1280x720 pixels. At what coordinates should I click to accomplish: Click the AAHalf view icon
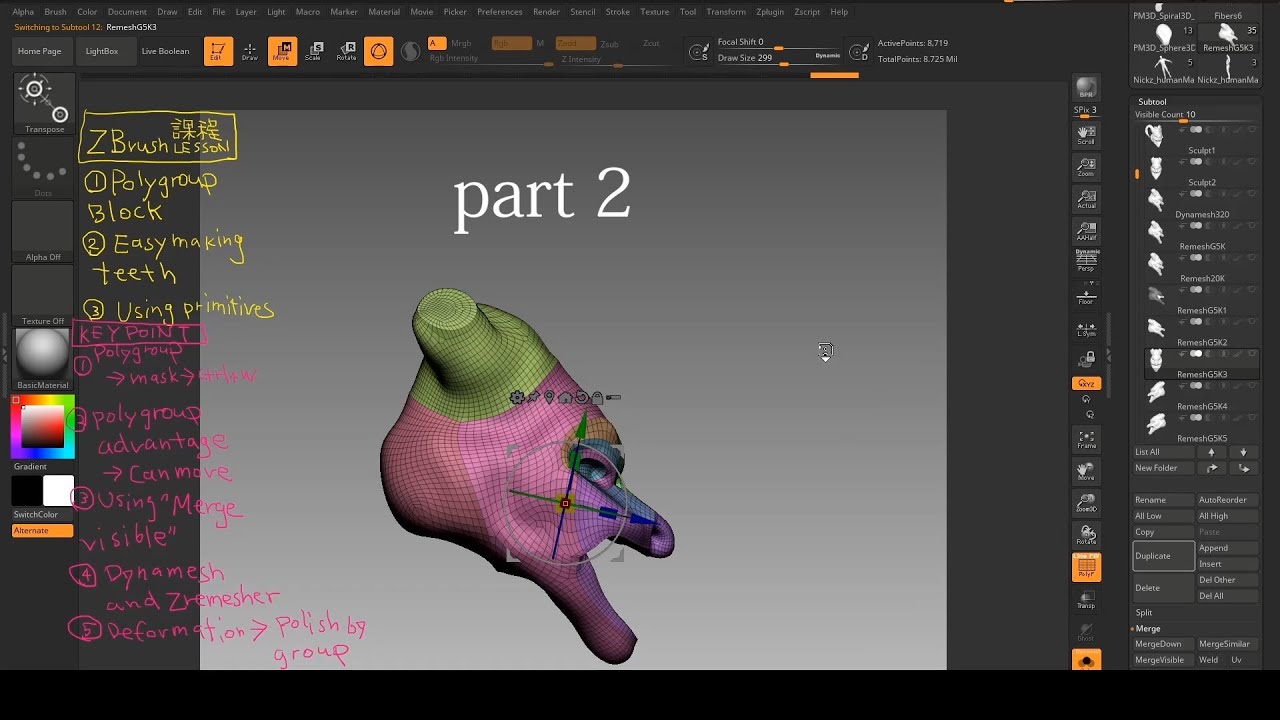1086,231
